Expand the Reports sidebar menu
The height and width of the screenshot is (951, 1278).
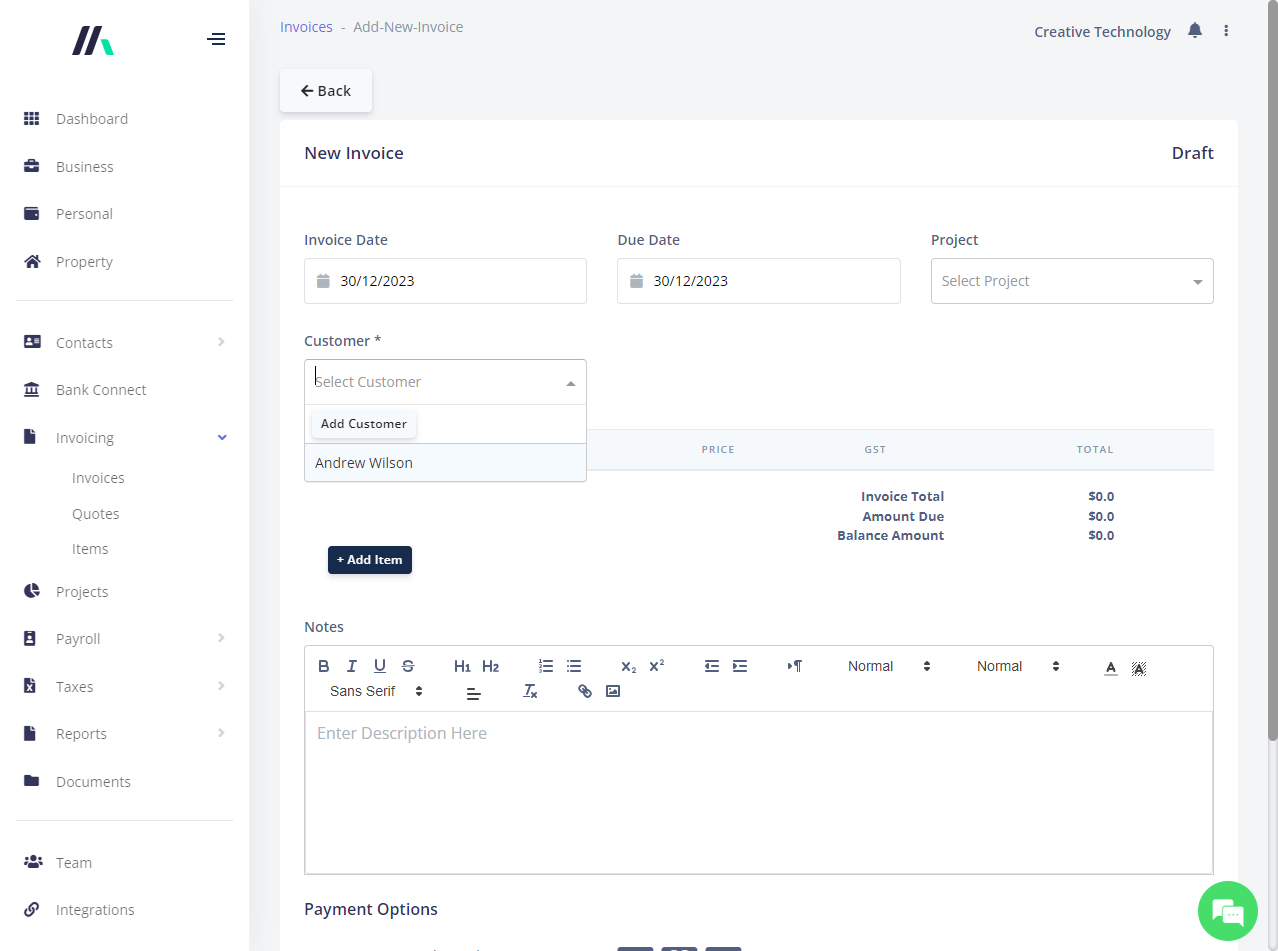coord(124,733)
